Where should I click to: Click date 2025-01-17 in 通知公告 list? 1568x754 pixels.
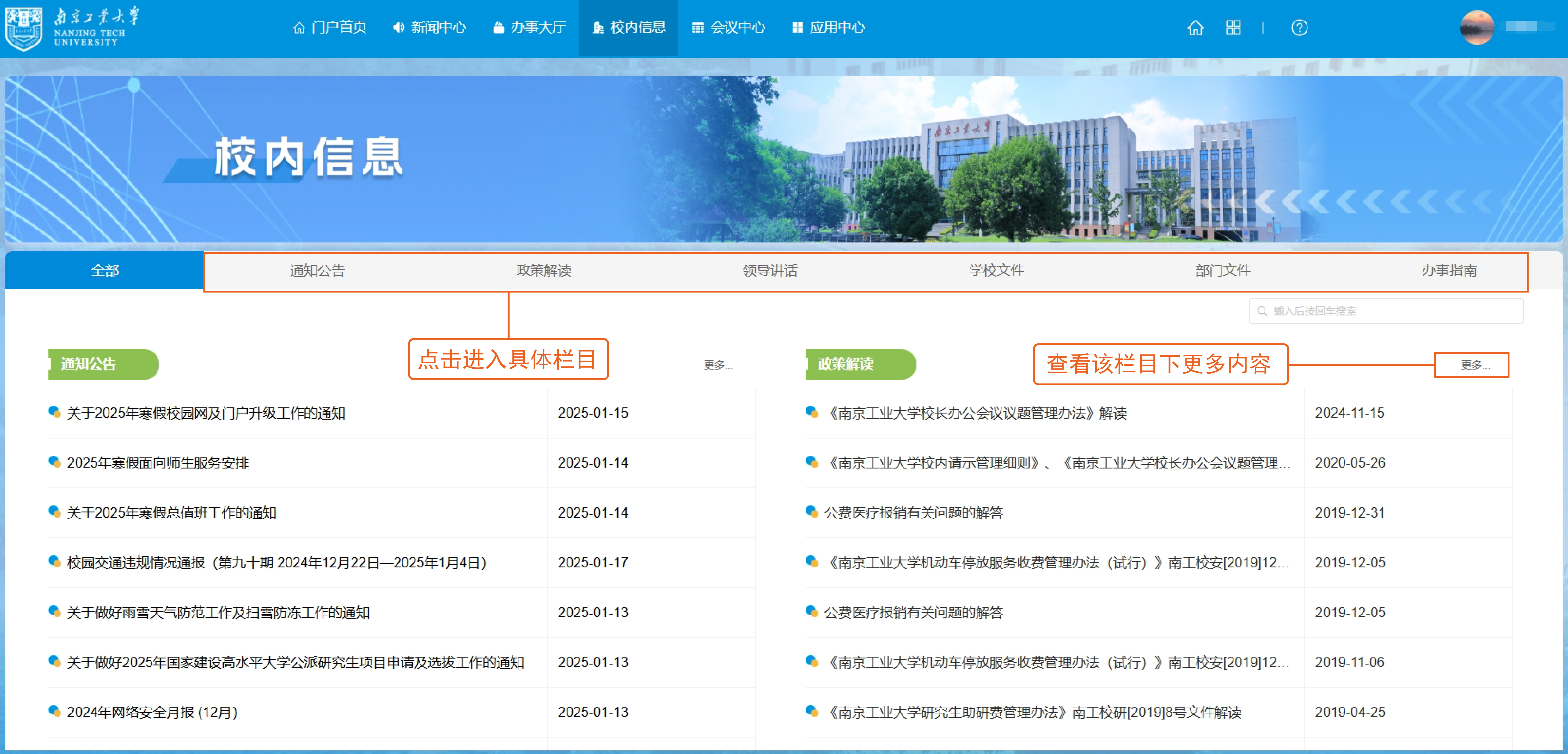point(593,563)
